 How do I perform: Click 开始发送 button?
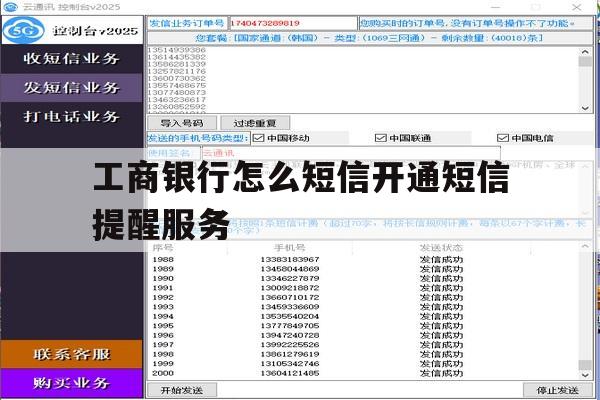[182, 390]
